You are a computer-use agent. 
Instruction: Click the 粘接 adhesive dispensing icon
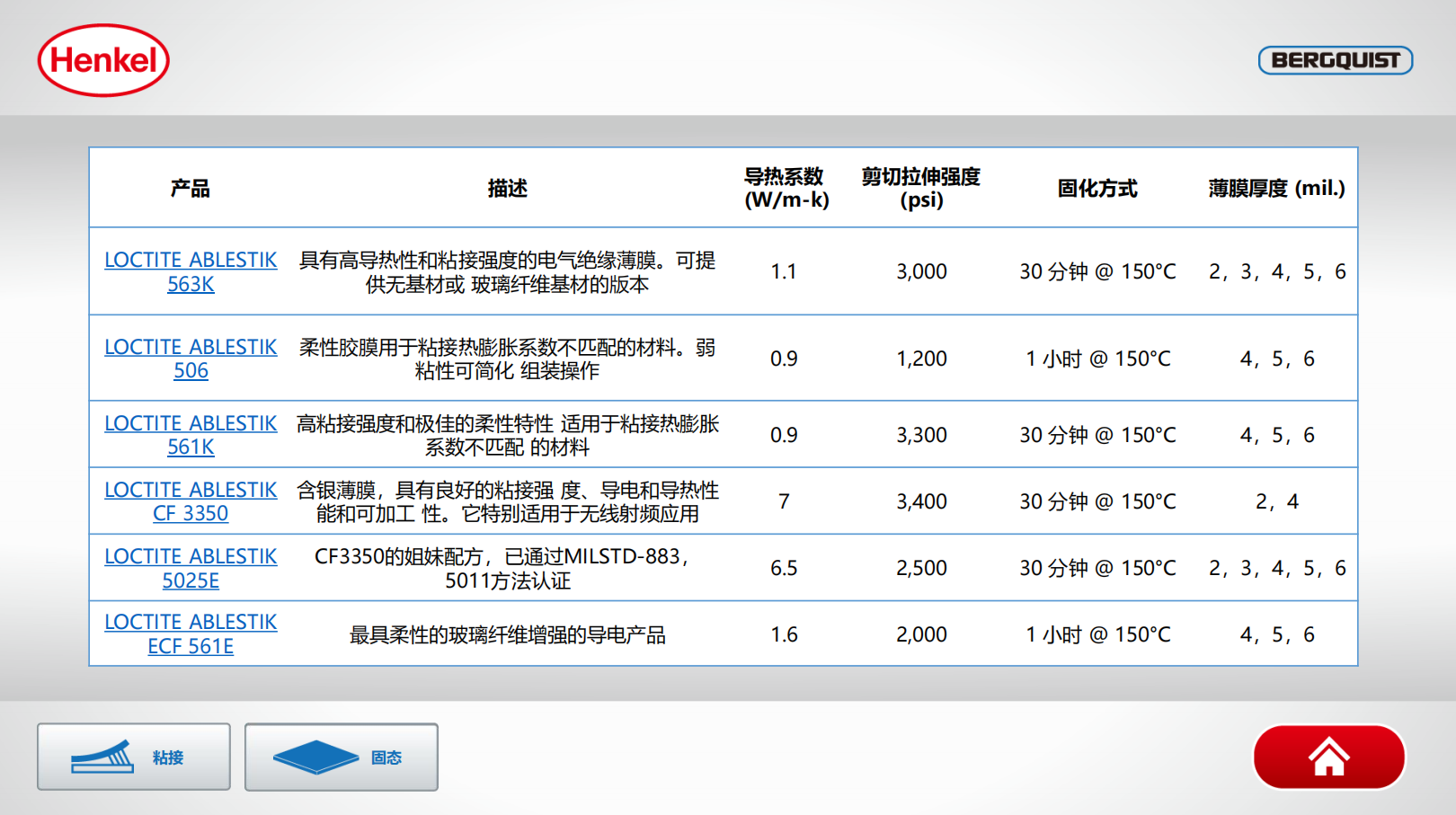pos(102,757)
